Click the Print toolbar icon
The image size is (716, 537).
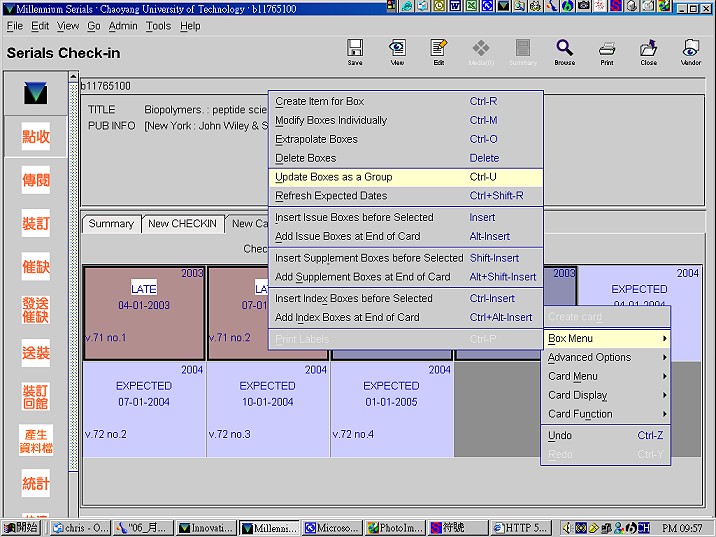(607, 50)
